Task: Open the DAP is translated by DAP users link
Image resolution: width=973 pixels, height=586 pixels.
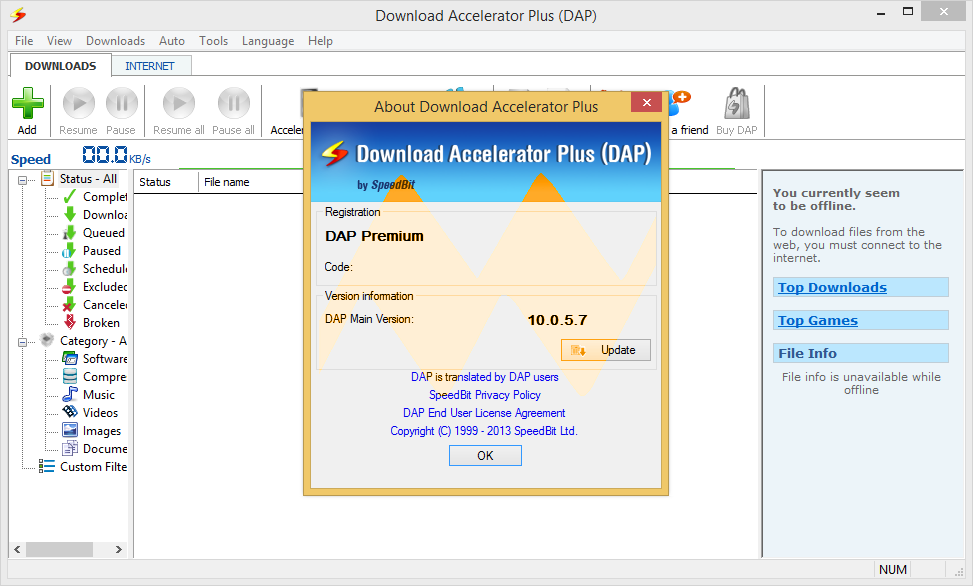Action: pyautogui.click(x=485, y=377)
